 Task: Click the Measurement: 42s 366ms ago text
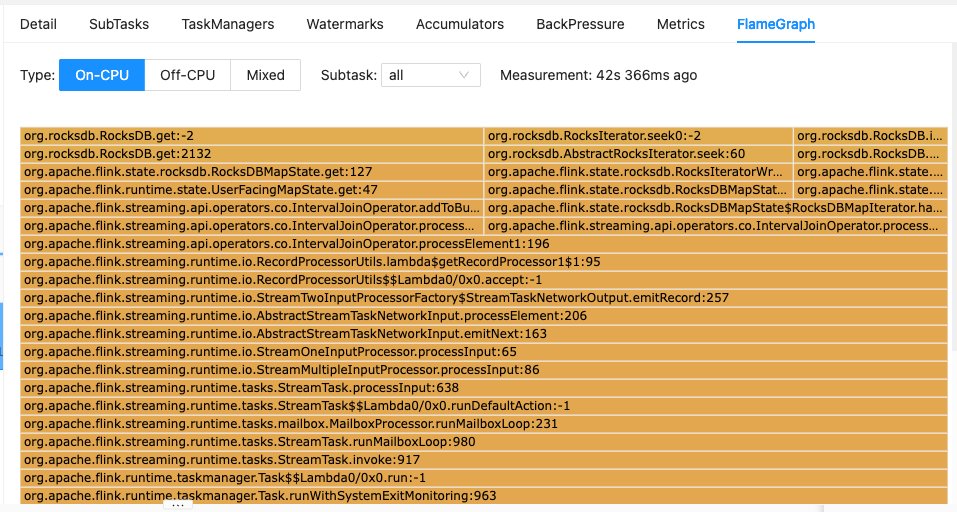coord(598,75)
